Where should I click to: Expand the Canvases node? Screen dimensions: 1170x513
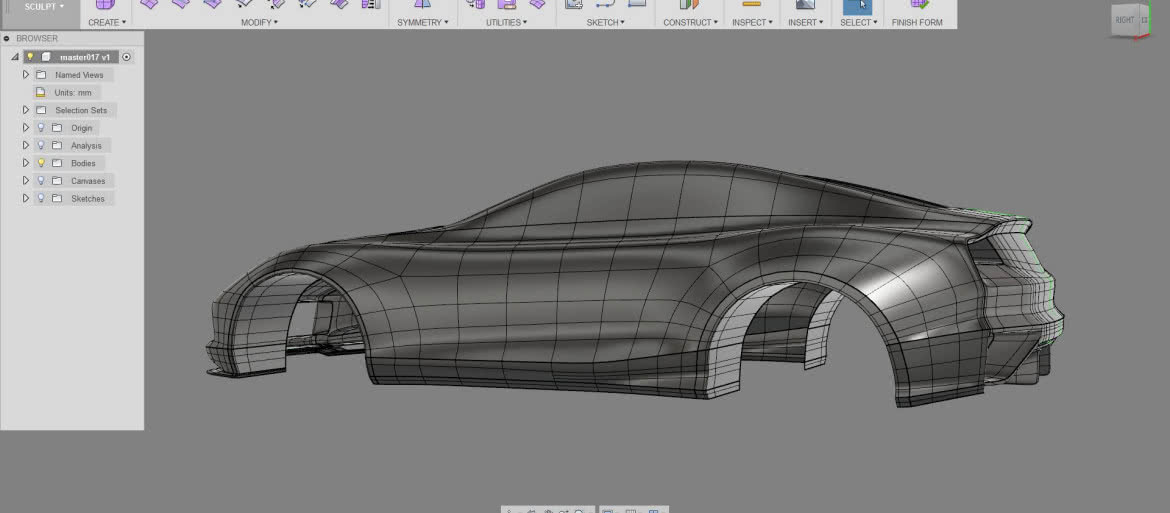25,180
